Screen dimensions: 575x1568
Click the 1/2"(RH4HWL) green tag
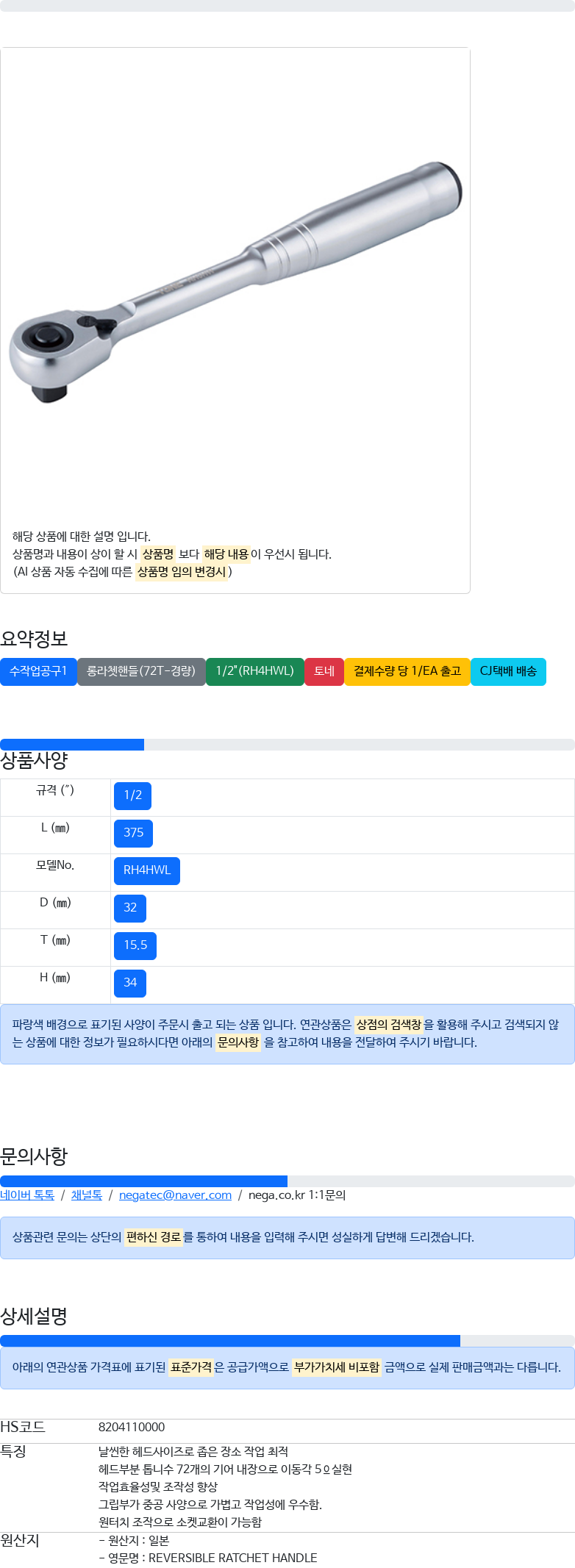255,671
